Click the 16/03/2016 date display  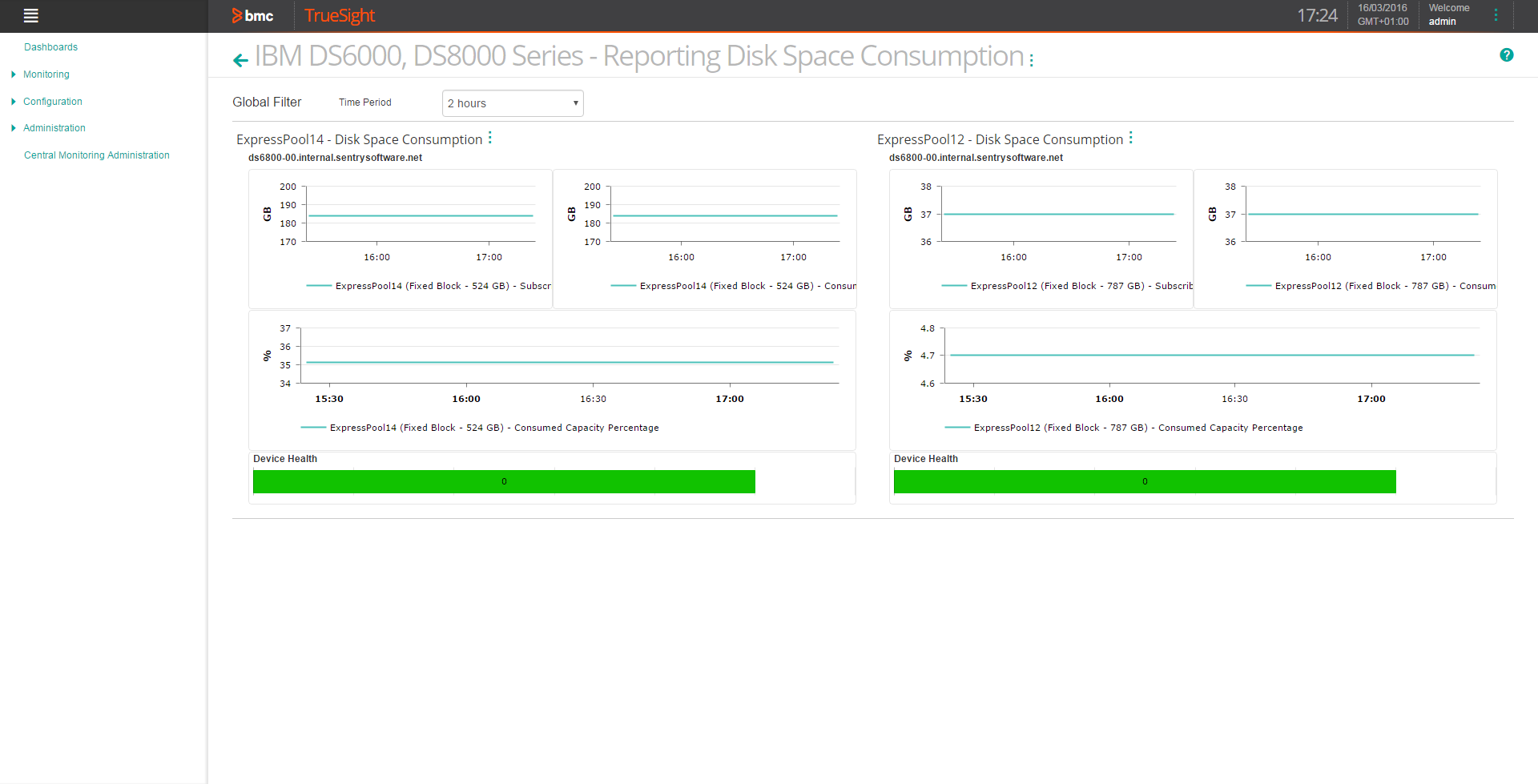[1382, 8]
